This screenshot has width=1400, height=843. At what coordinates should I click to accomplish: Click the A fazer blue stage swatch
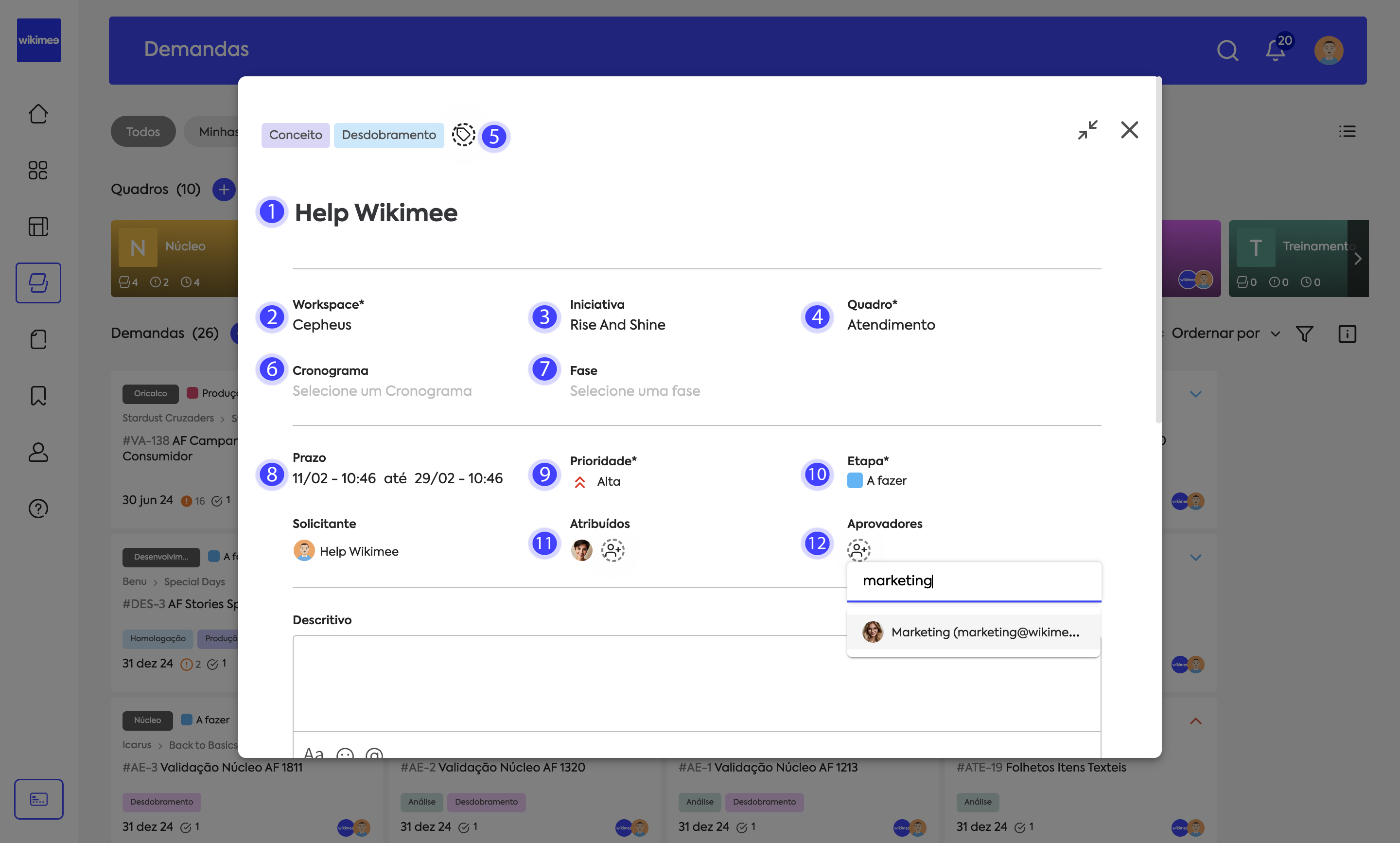[x=854, y=481]
